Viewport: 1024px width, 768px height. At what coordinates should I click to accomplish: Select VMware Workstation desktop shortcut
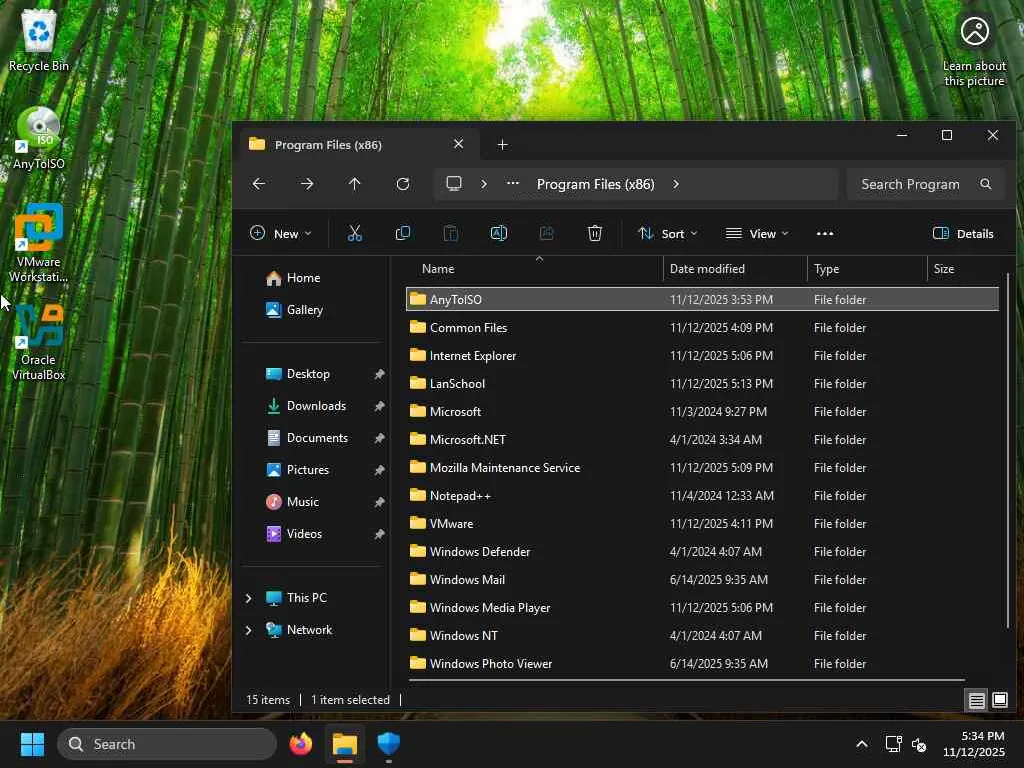point(39,243)
